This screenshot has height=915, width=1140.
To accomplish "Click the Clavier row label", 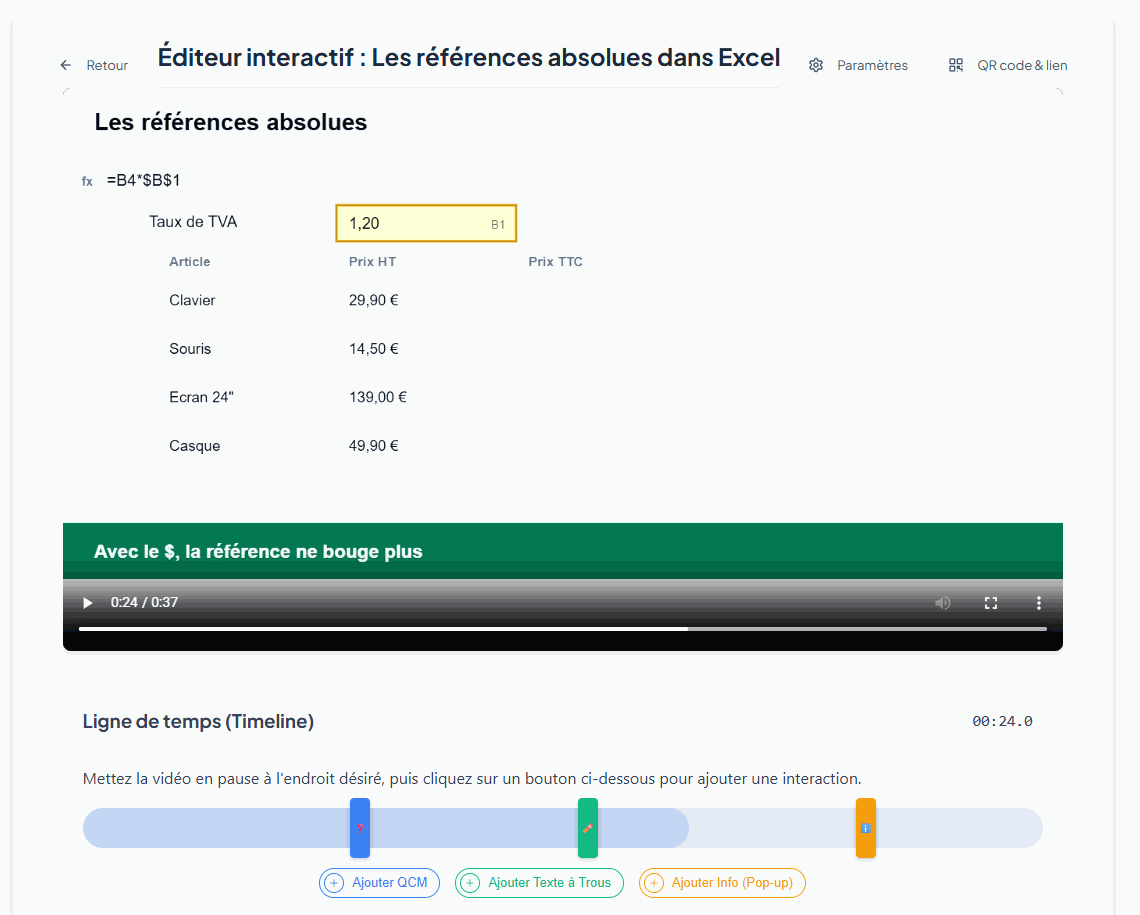I will pos(192,300).
